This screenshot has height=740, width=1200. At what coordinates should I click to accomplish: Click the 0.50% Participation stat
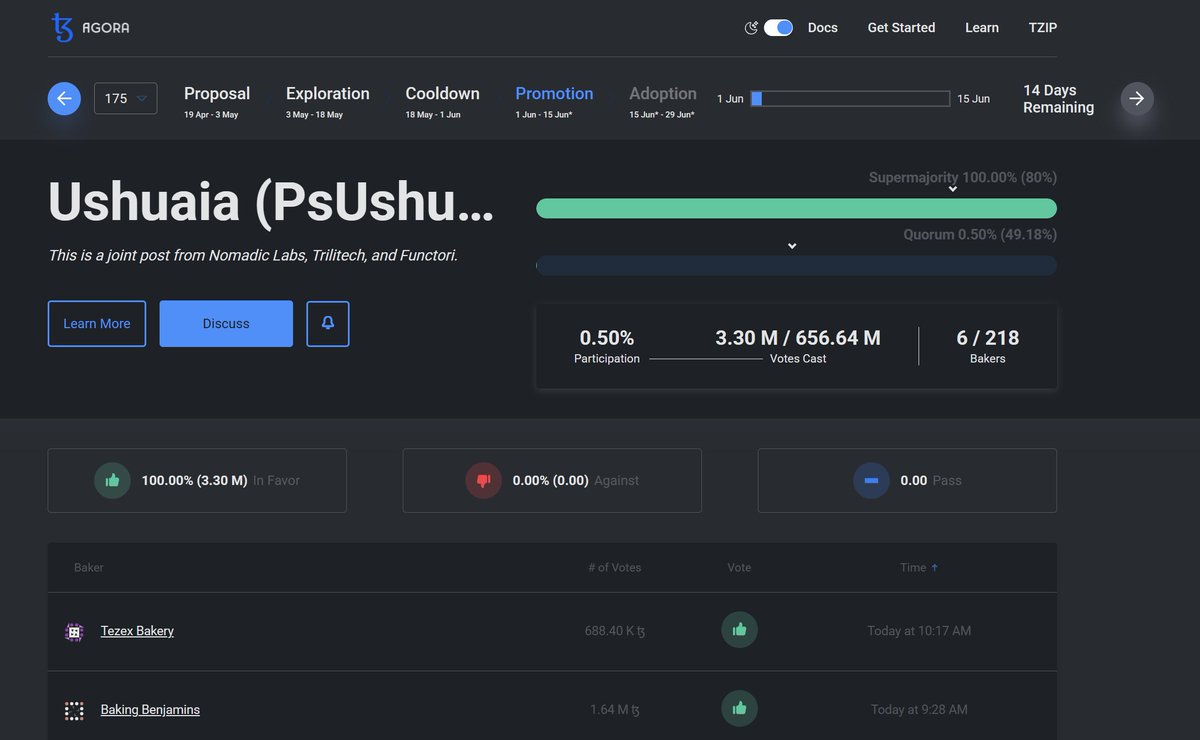[607, 346]
